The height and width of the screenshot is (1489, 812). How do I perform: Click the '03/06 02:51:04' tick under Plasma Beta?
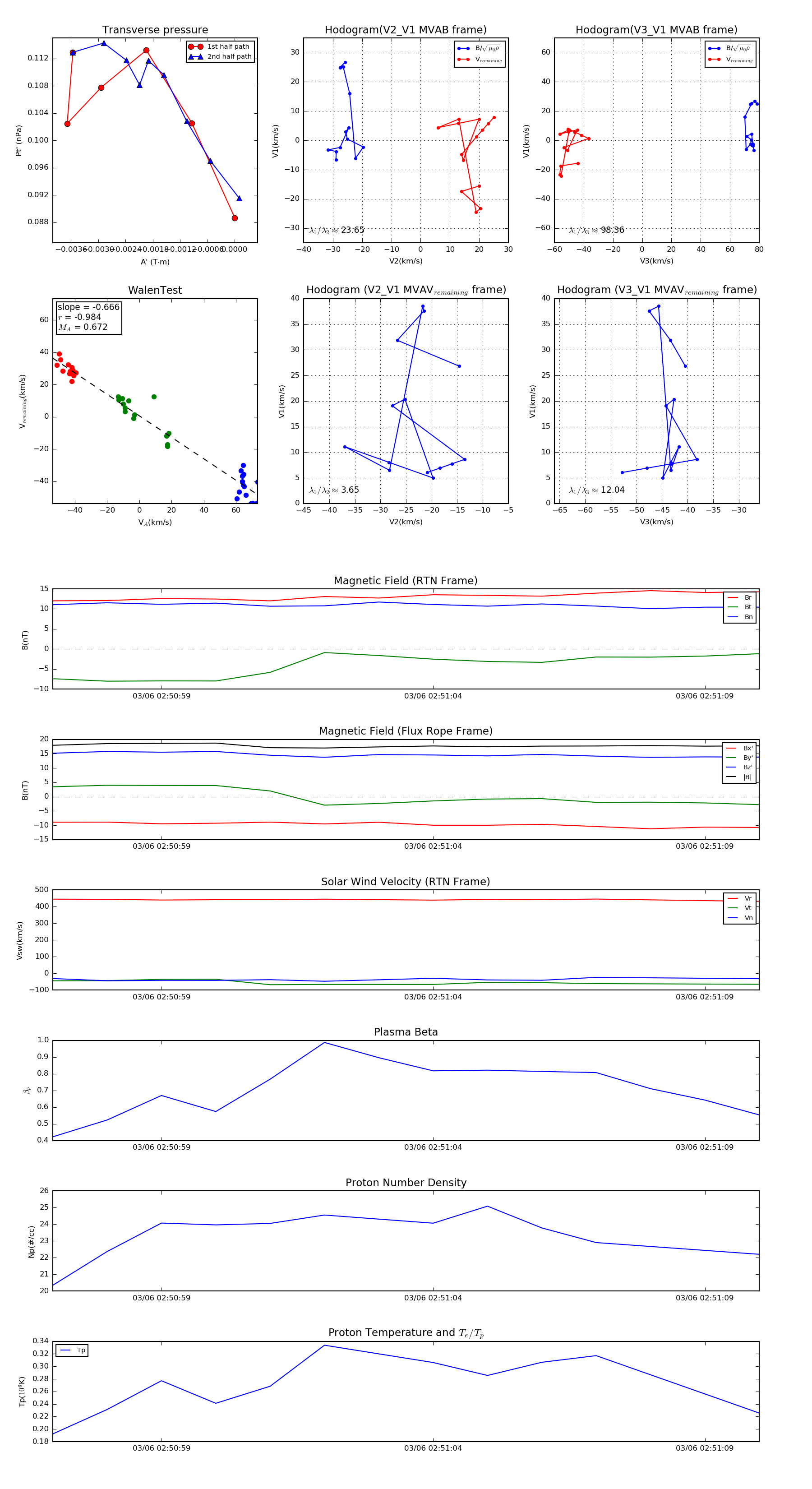pos(433,1147)
